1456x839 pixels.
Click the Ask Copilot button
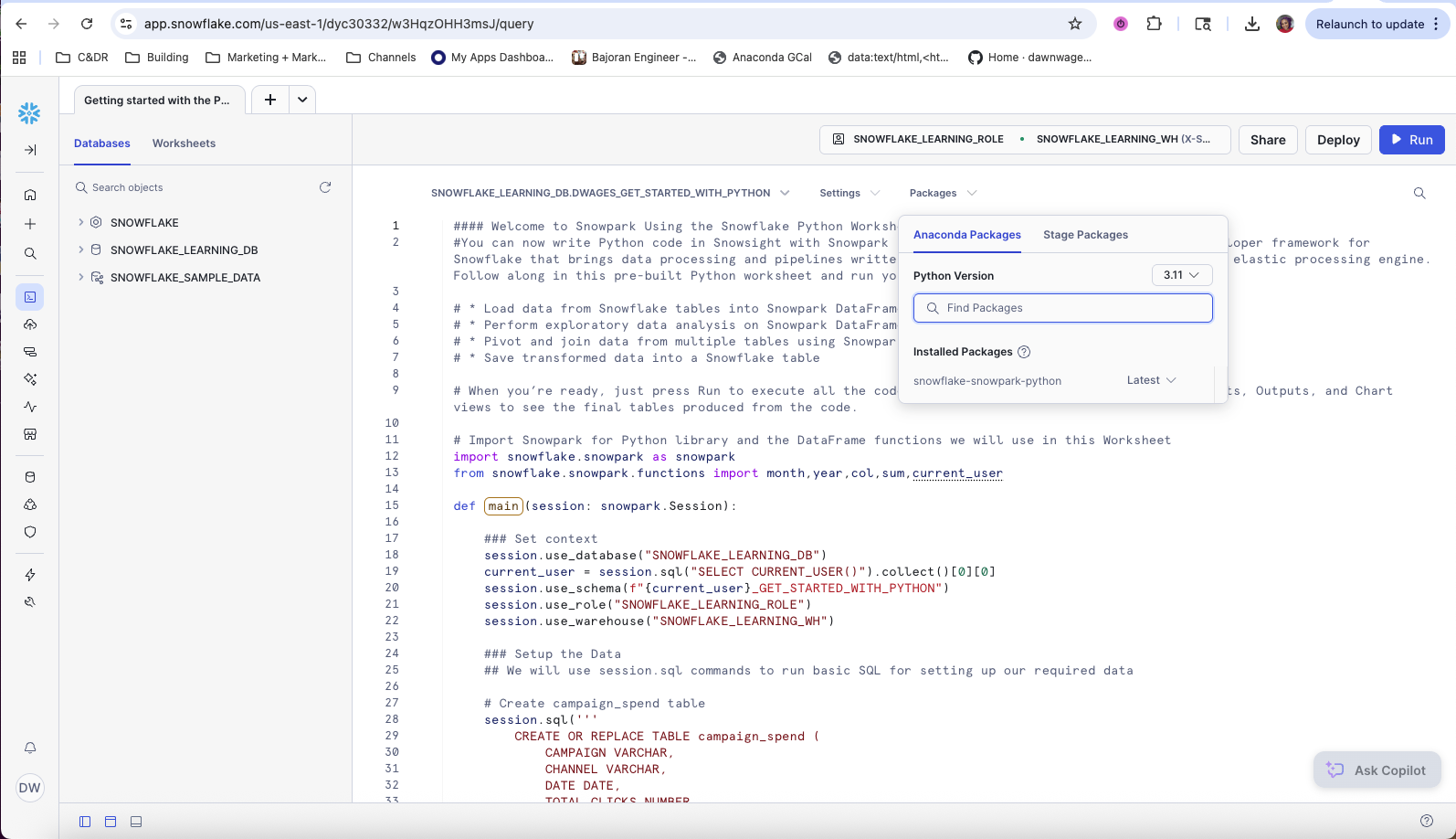click(1377, 770)
